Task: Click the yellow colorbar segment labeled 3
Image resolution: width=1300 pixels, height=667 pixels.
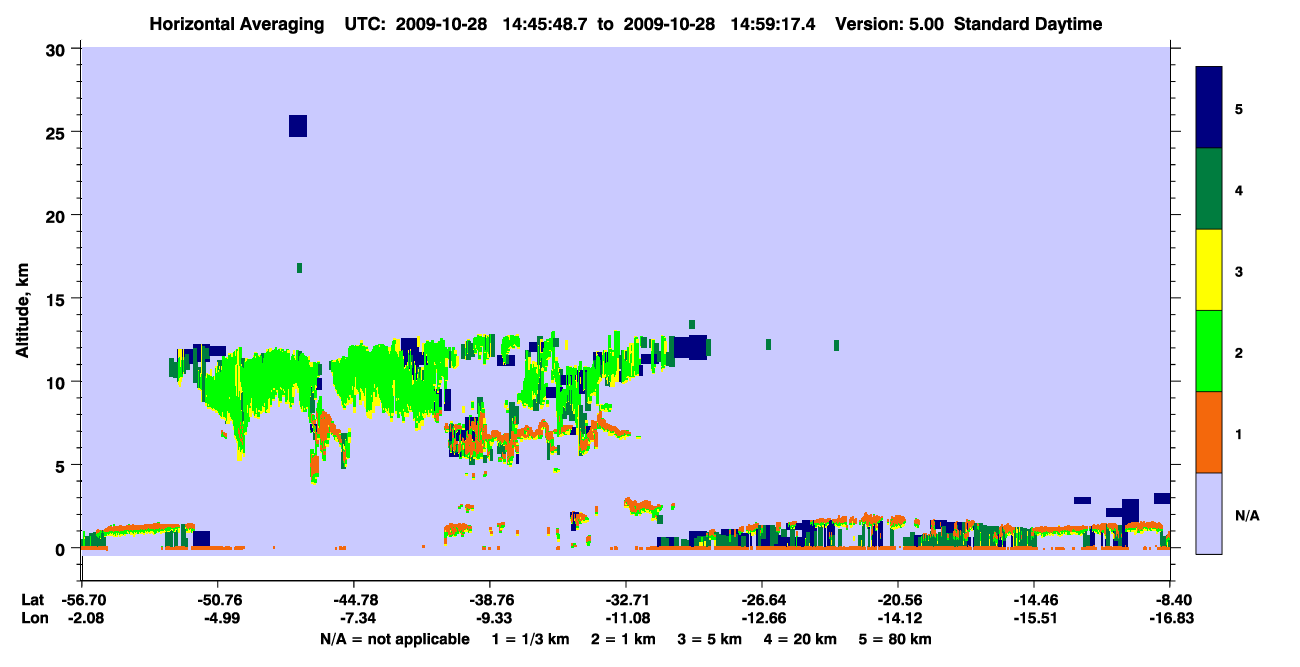Action: click(1209, 270)
